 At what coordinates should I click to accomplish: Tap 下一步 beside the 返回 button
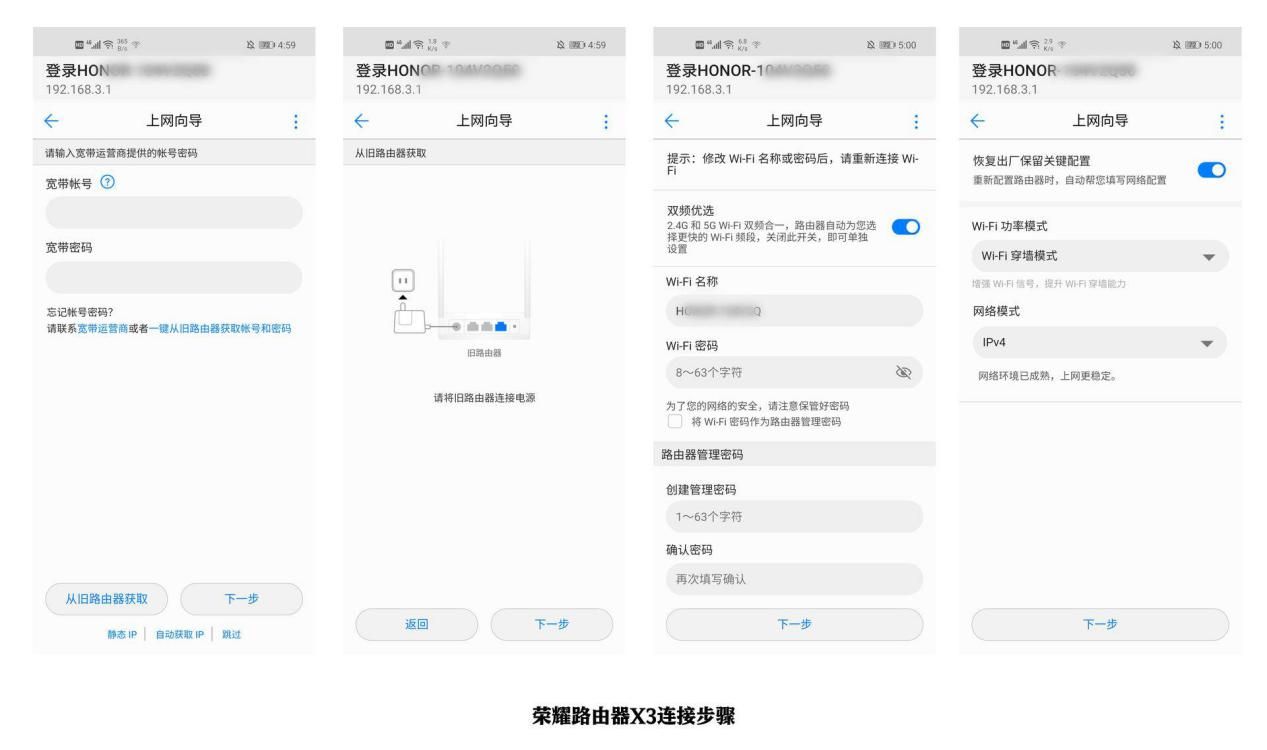pos(550,624)
